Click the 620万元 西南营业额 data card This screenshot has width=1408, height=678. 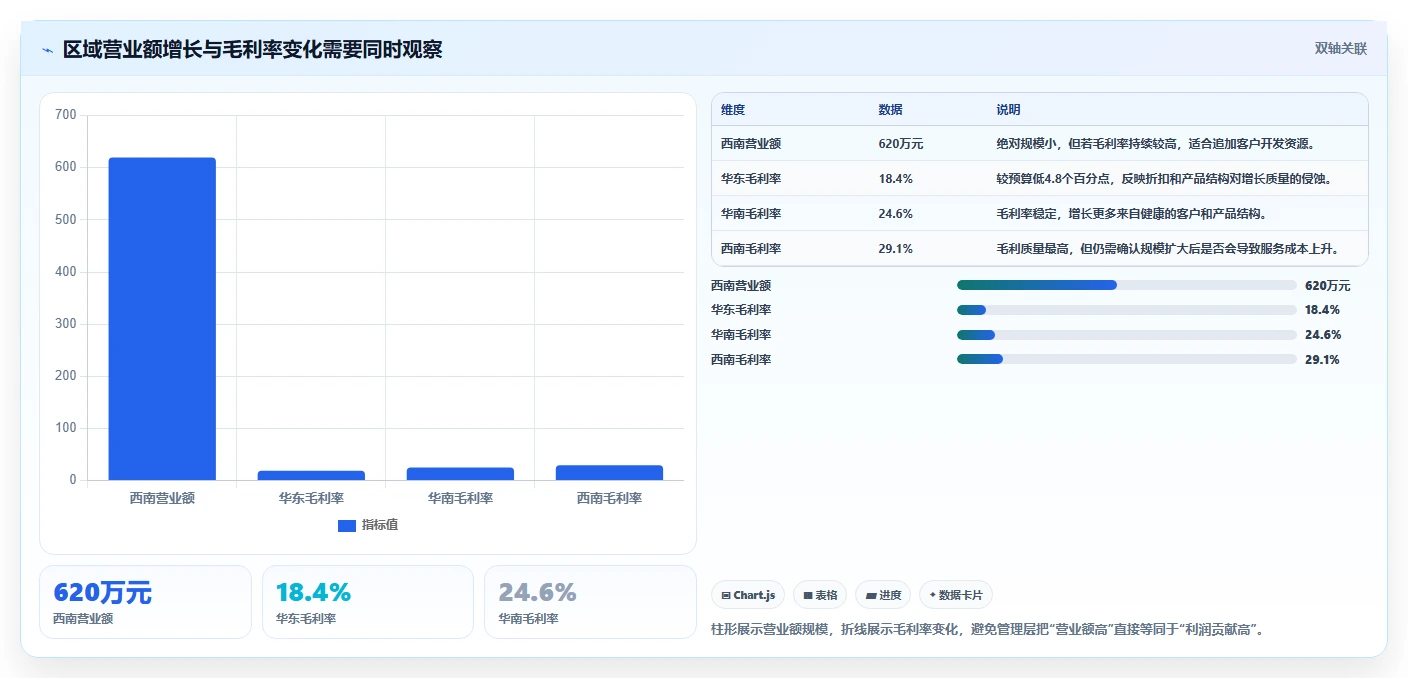(145, 602)
